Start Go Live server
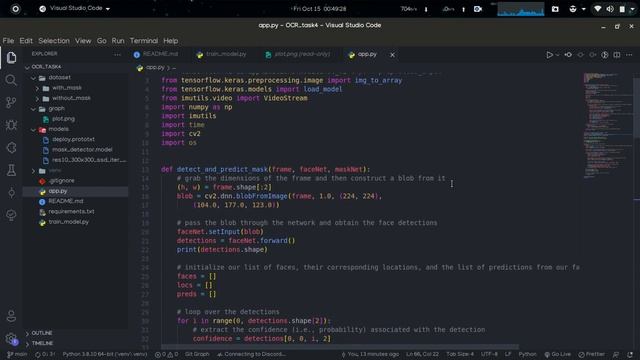 click(x=558, y=354)
